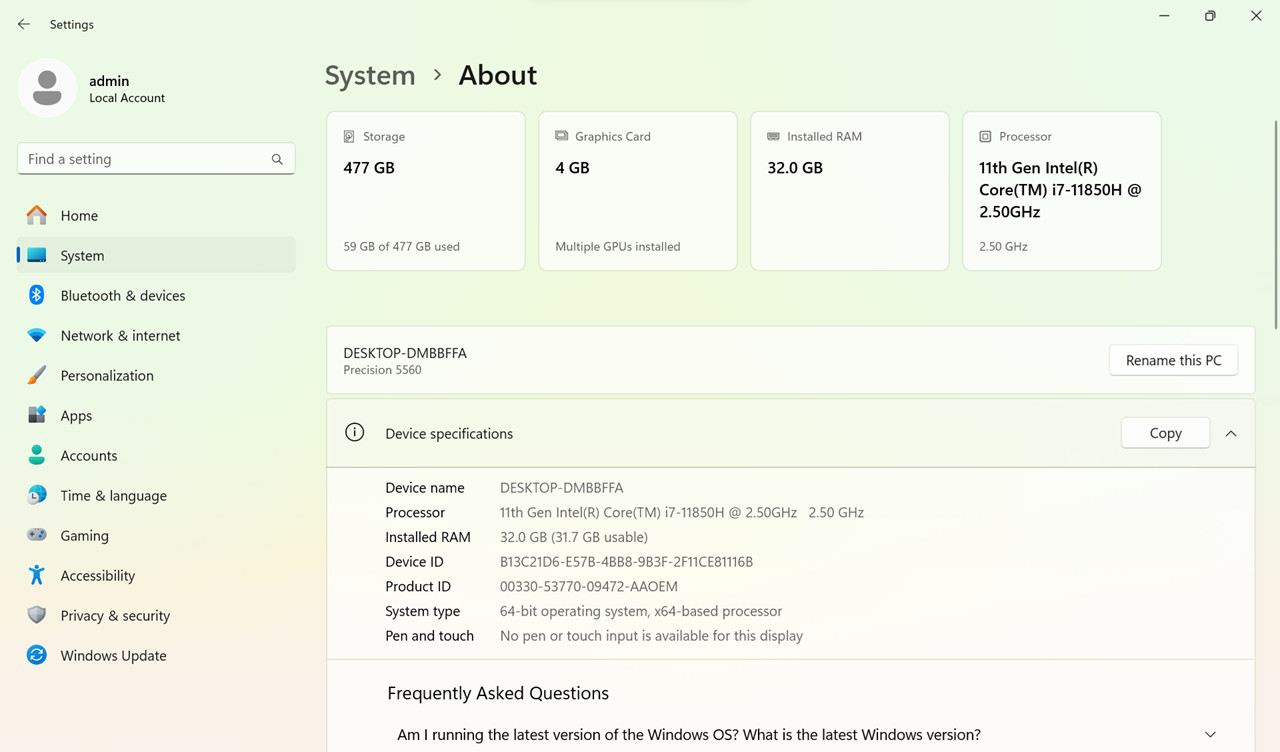The image size is (1280, 752).
Task: Click the Installed RAM 31.7 GB usable value
Action: 574,537
